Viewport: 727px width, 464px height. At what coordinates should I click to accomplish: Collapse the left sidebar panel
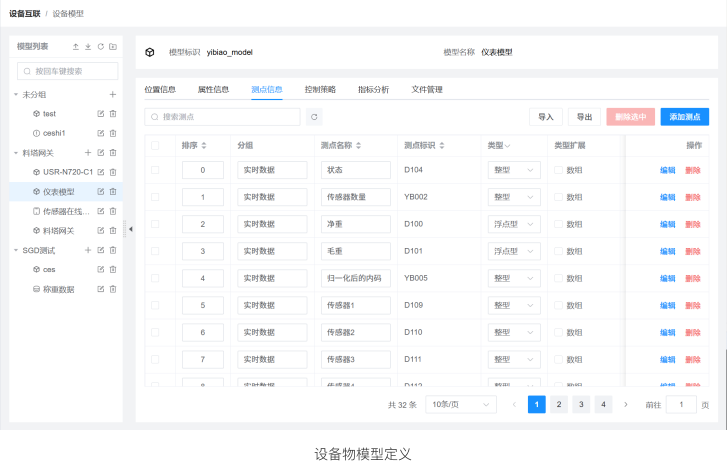tap(129, 229)
